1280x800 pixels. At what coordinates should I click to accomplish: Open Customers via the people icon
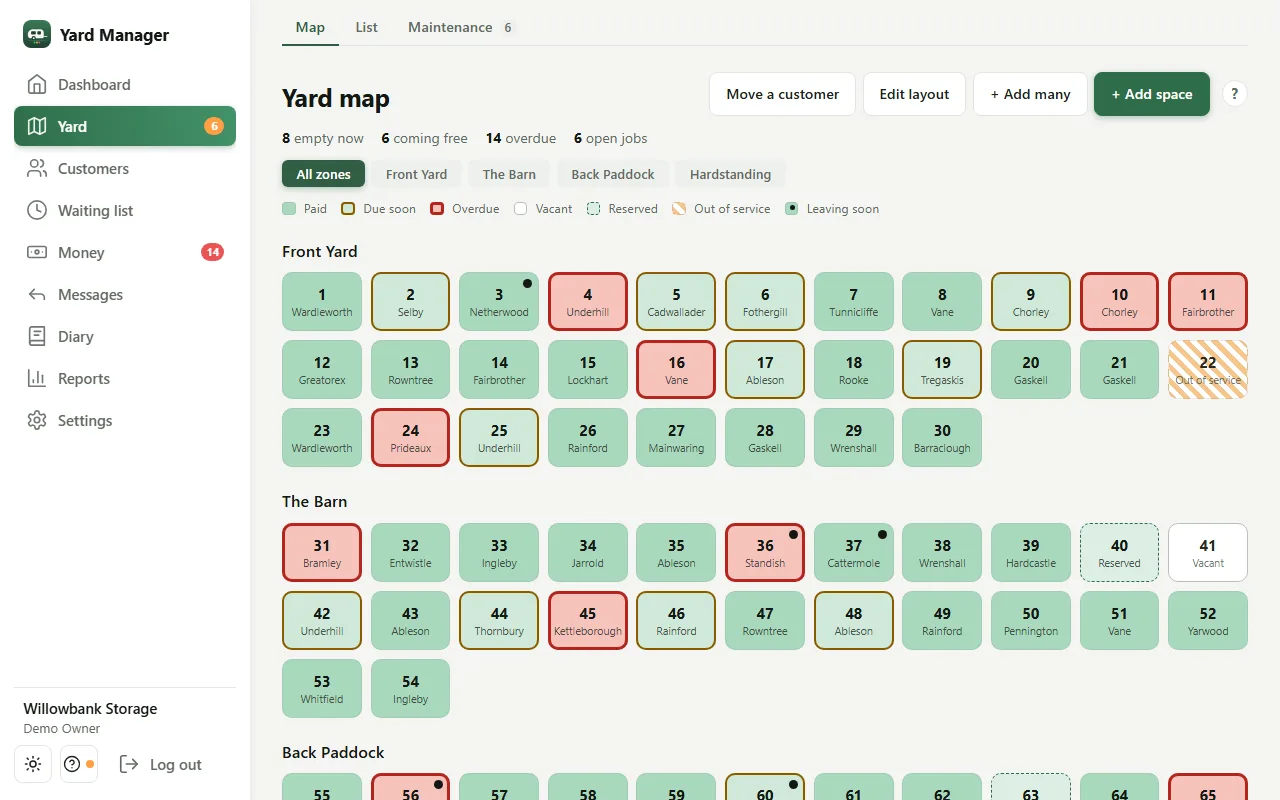pos(37,168)
